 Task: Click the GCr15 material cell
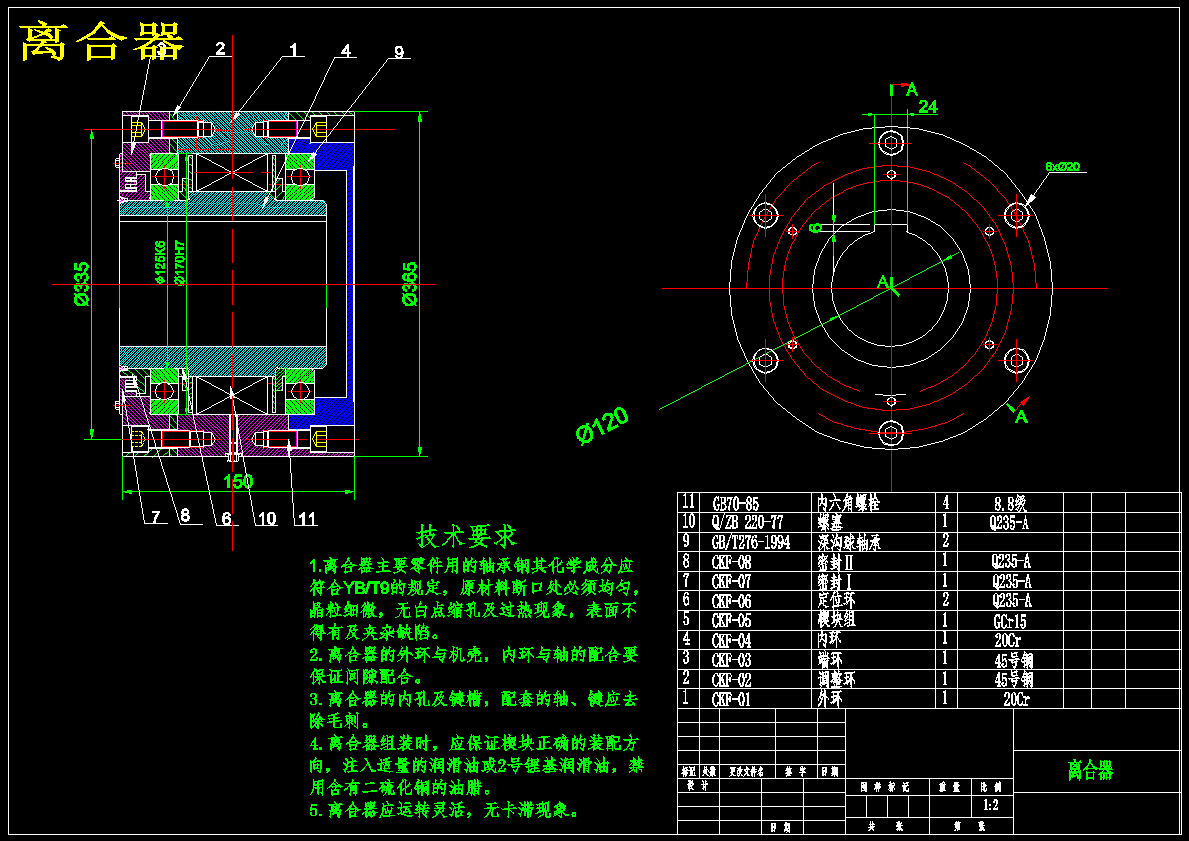[1010, 622]
